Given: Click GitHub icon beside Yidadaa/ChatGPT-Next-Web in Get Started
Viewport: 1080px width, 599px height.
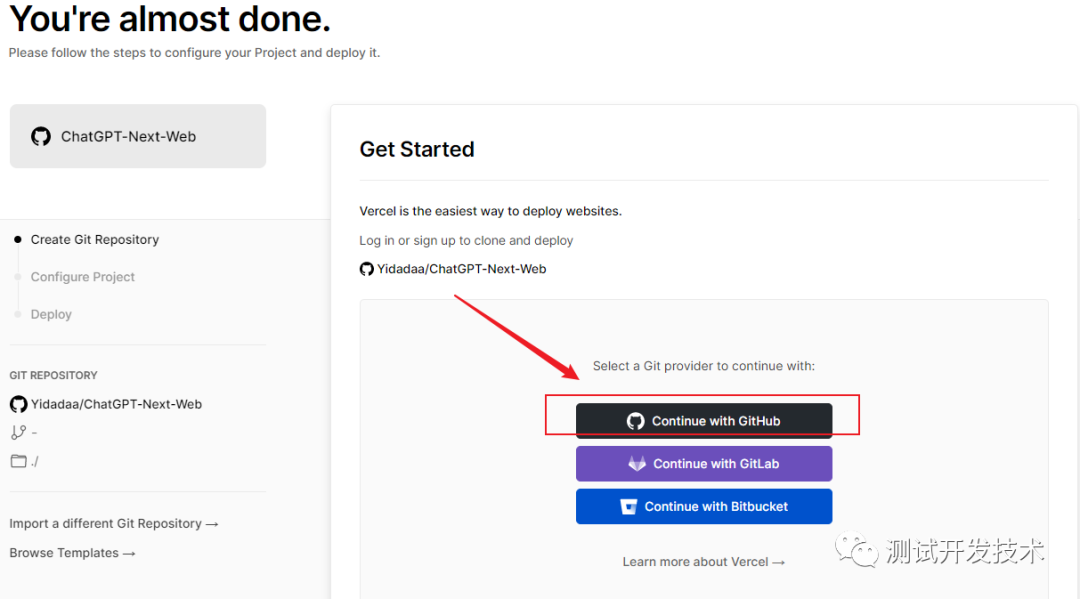Looking at the screenshot, I should [367, 269].
